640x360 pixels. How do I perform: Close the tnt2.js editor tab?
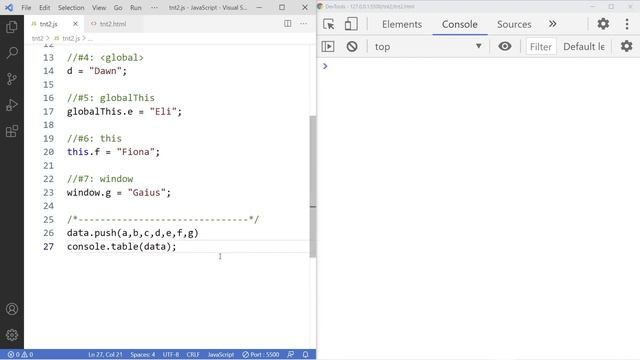point(75,24)
